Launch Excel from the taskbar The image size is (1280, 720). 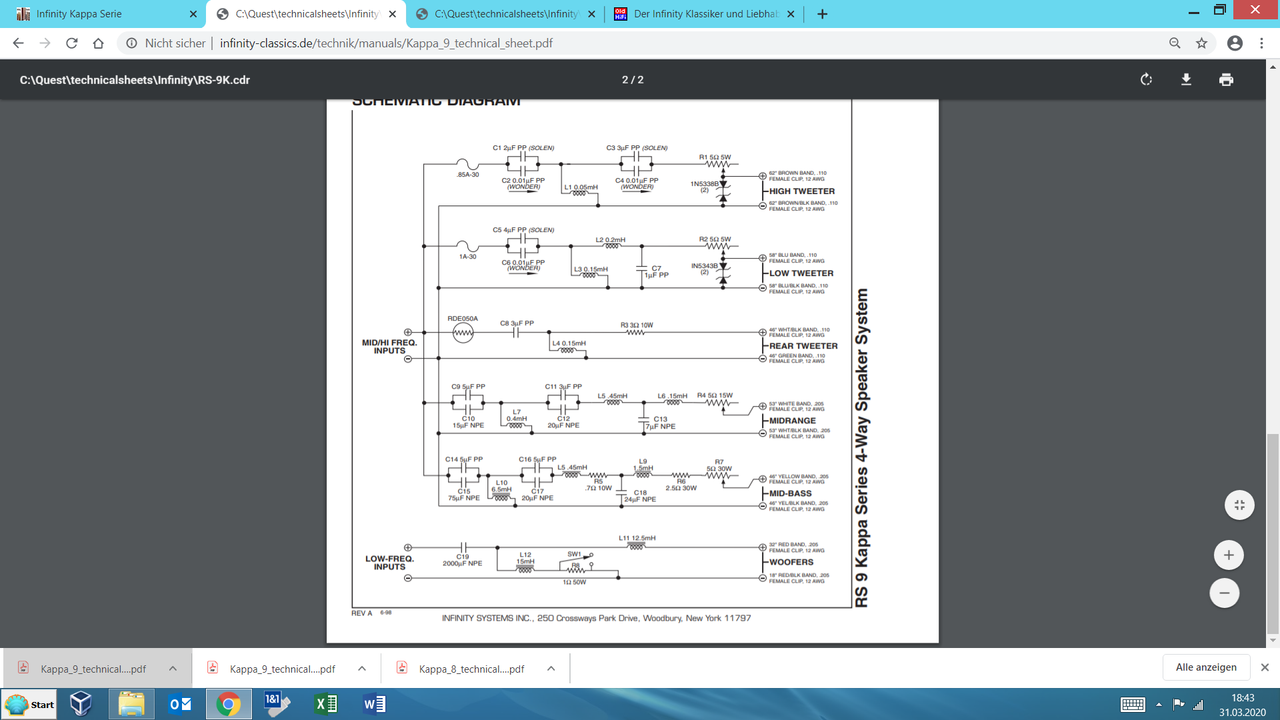point(325,704)
